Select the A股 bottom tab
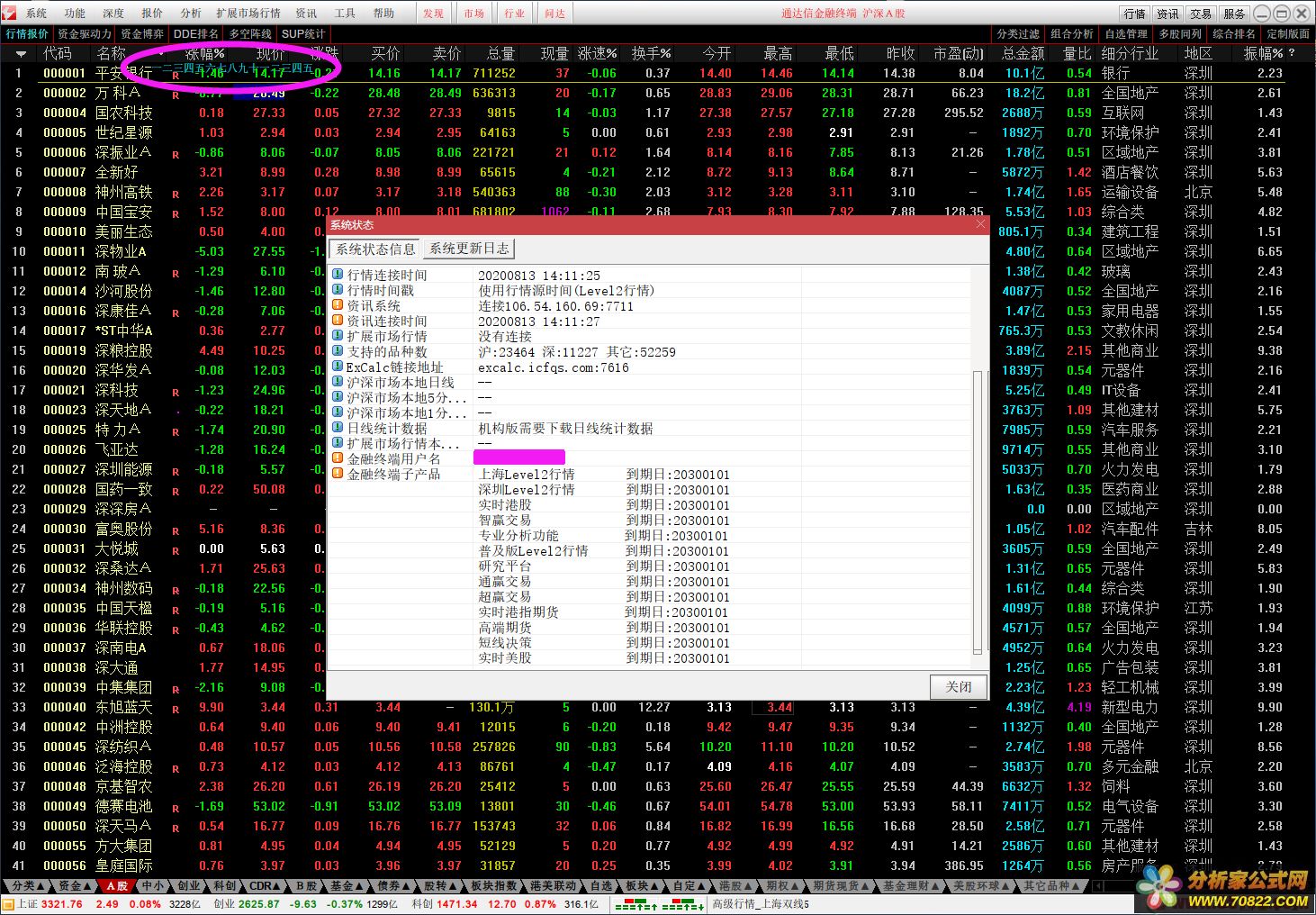 [117, 886]
